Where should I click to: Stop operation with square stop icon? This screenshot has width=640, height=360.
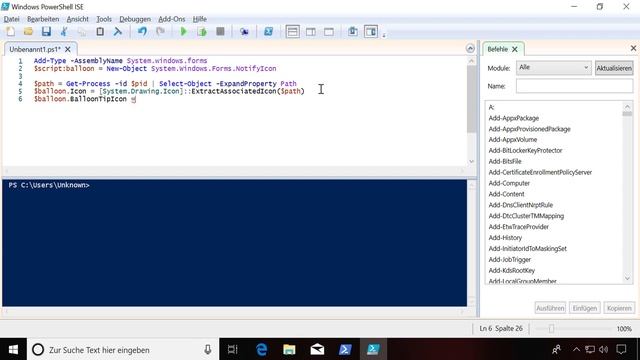pyautogui.click(x=220, y=31)
